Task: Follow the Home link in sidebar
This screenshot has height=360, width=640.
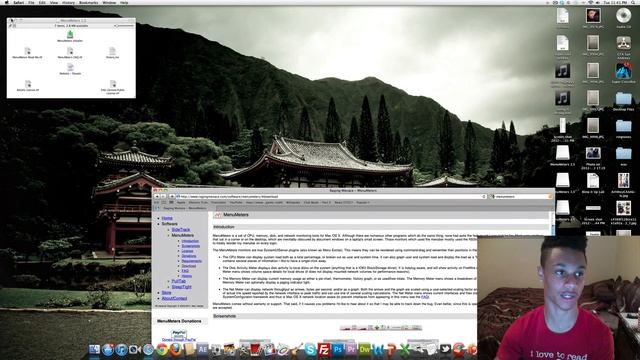Action: pyautogui.click(x=167, y=218)
